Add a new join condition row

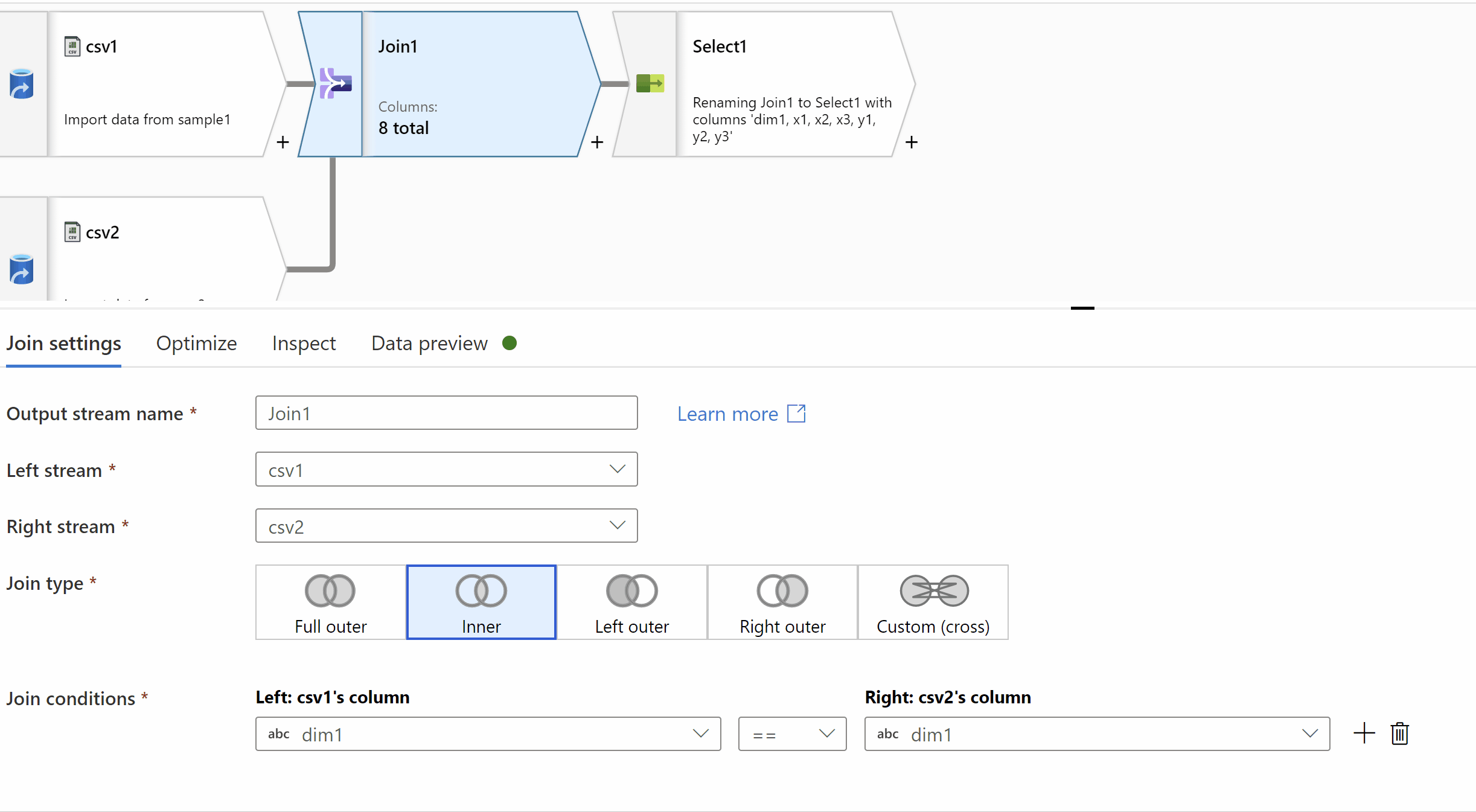(1364, 734)
